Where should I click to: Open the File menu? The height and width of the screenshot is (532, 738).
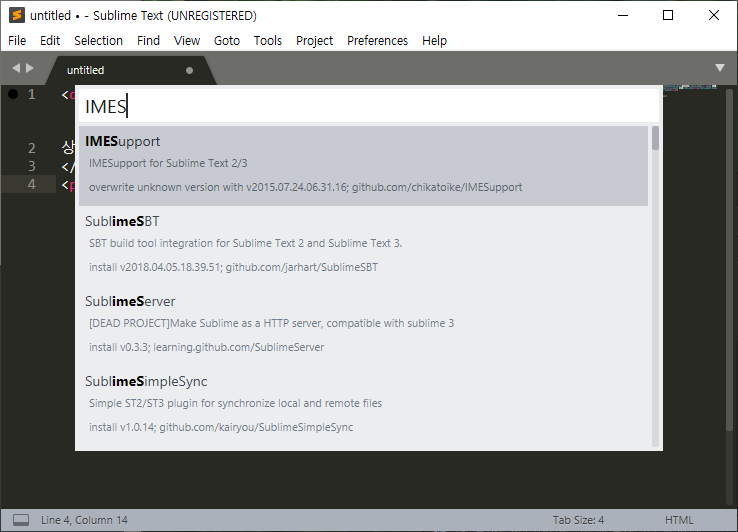click(x=17, y=40)
